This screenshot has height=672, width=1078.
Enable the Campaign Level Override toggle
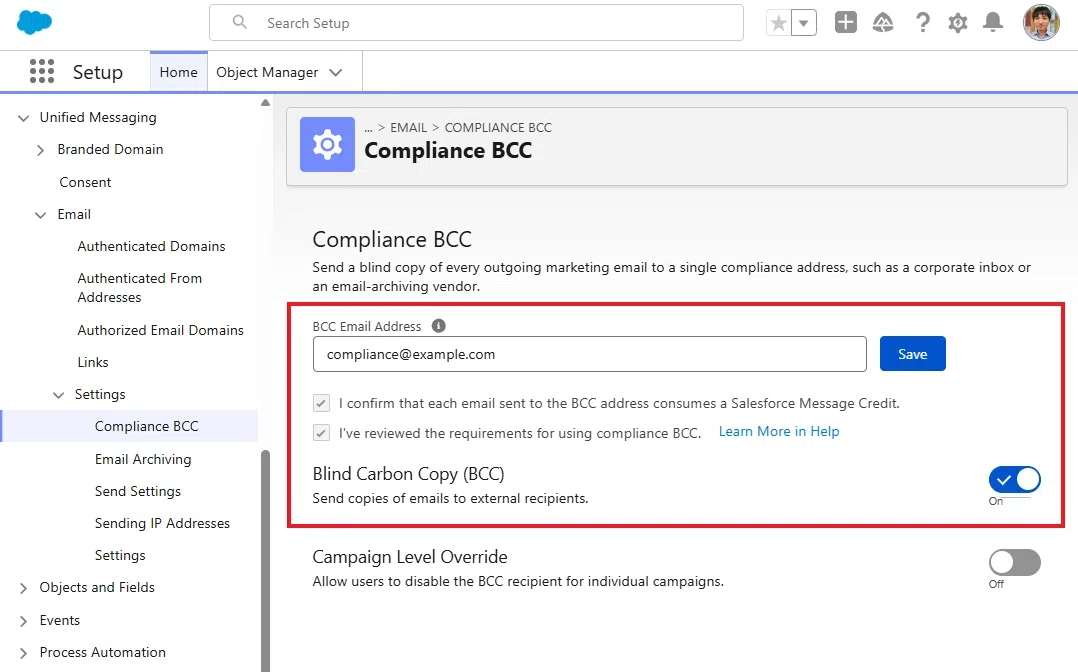[1015, 563]
